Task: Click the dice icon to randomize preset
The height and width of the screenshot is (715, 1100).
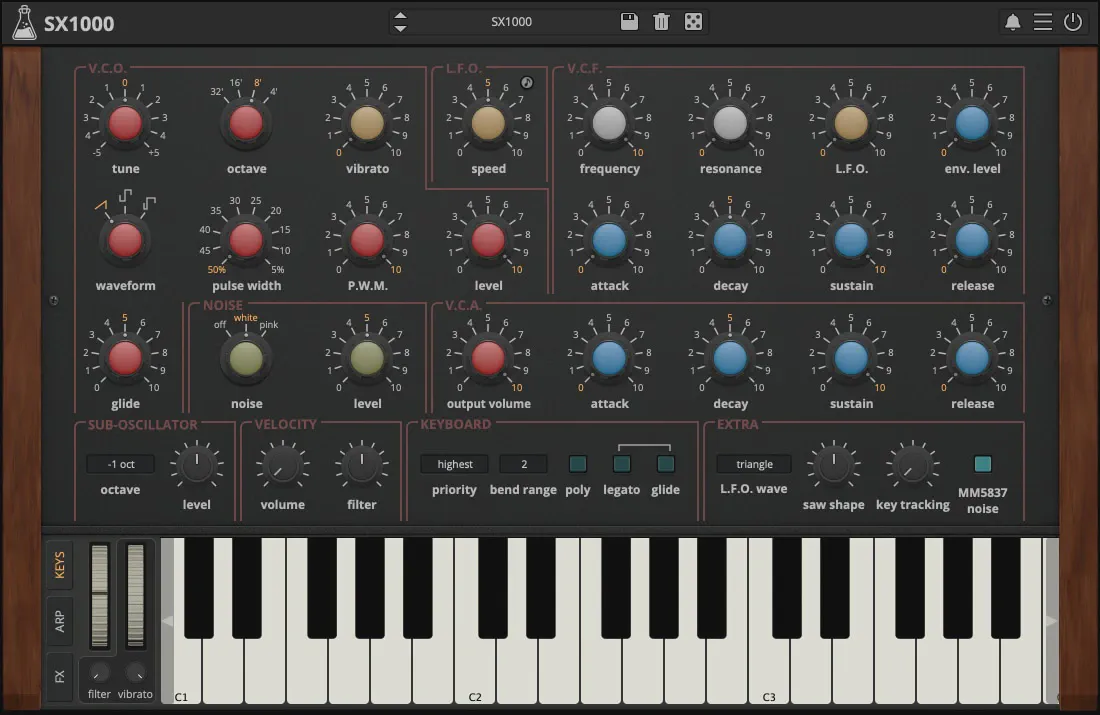Action: (693, 22)
